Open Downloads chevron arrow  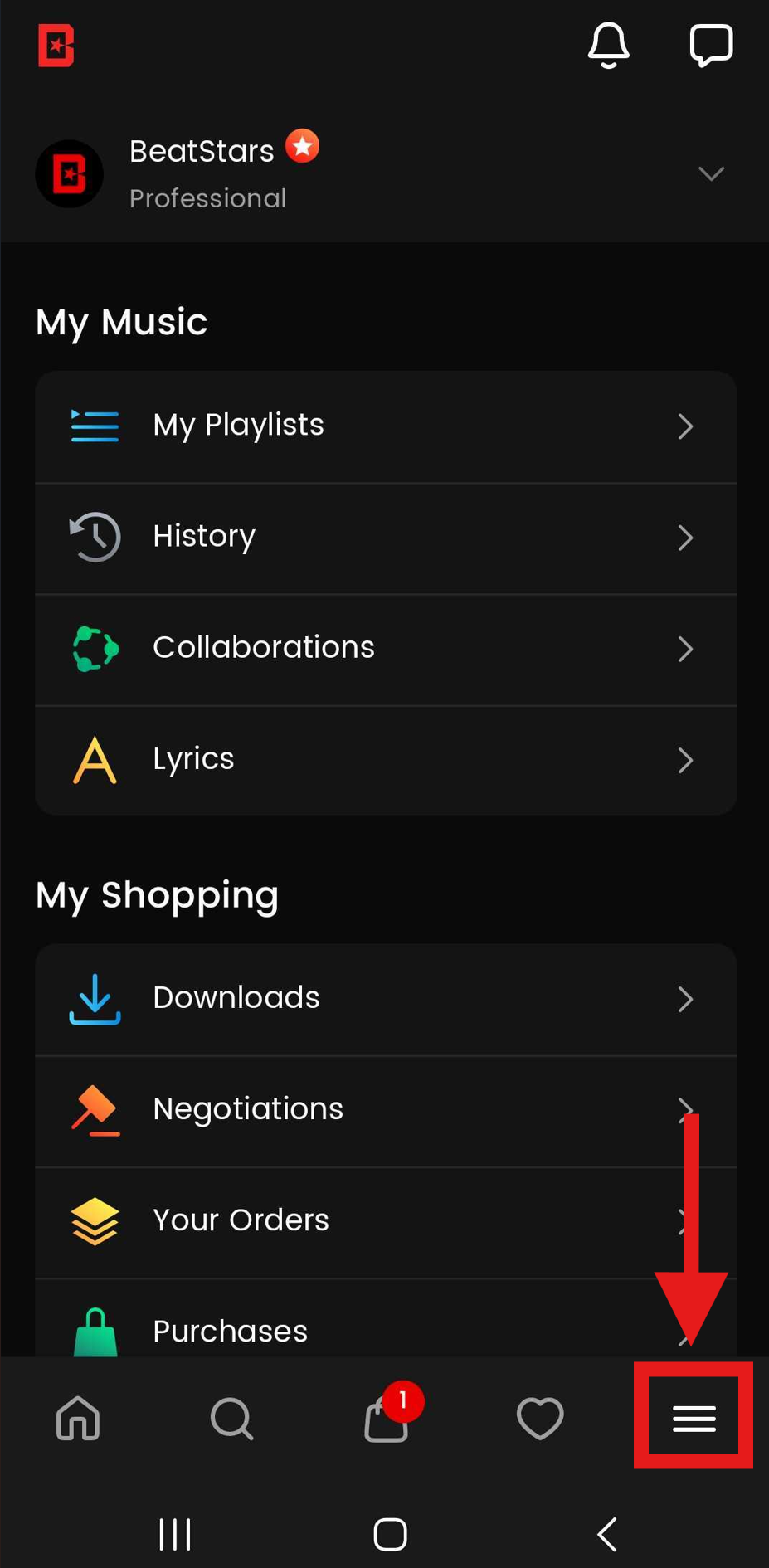(x=685, y=999)
